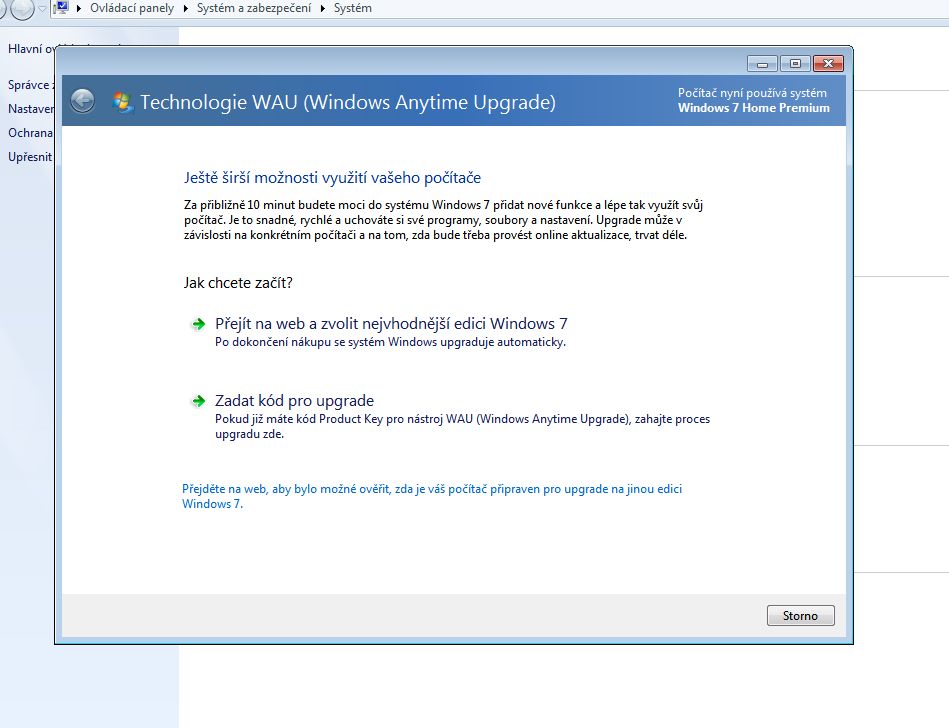Click the 'Jak chcete začít?' text
Screen dimensions: 949x728
[238, 283]
